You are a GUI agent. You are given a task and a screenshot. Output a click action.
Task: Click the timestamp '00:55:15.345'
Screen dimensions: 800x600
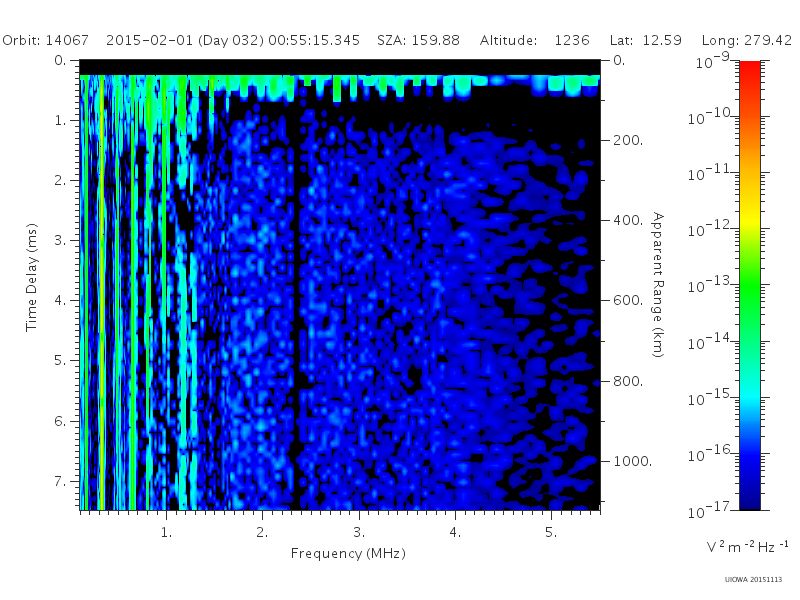(314, 40)
